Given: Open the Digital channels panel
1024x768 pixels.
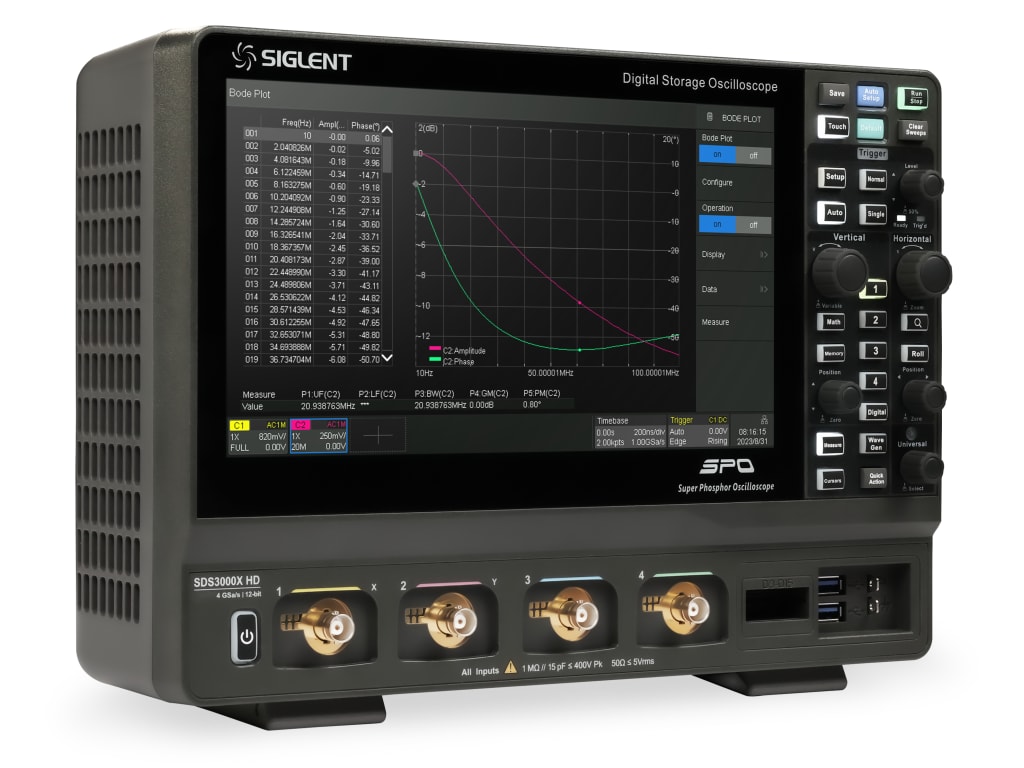Looking at the screenshot, I should point(874,411).
